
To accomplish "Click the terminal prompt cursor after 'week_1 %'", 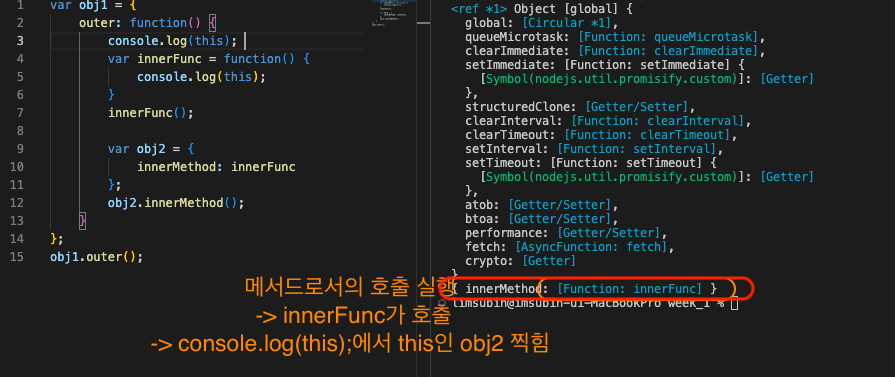I will (x=734, y=303).
